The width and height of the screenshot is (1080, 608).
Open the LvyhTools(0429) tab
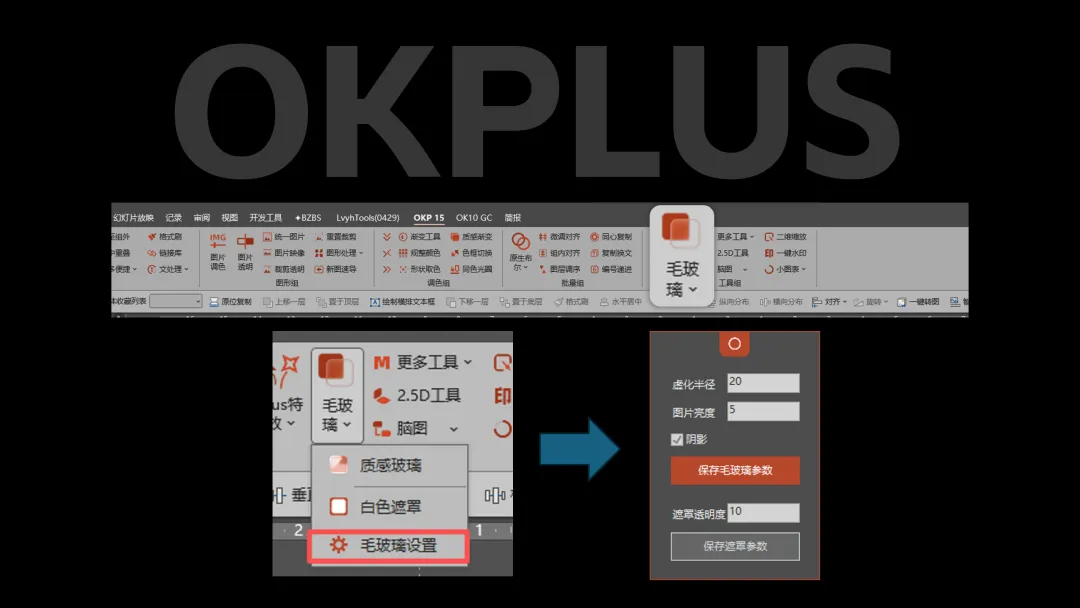tap(368, 218)
